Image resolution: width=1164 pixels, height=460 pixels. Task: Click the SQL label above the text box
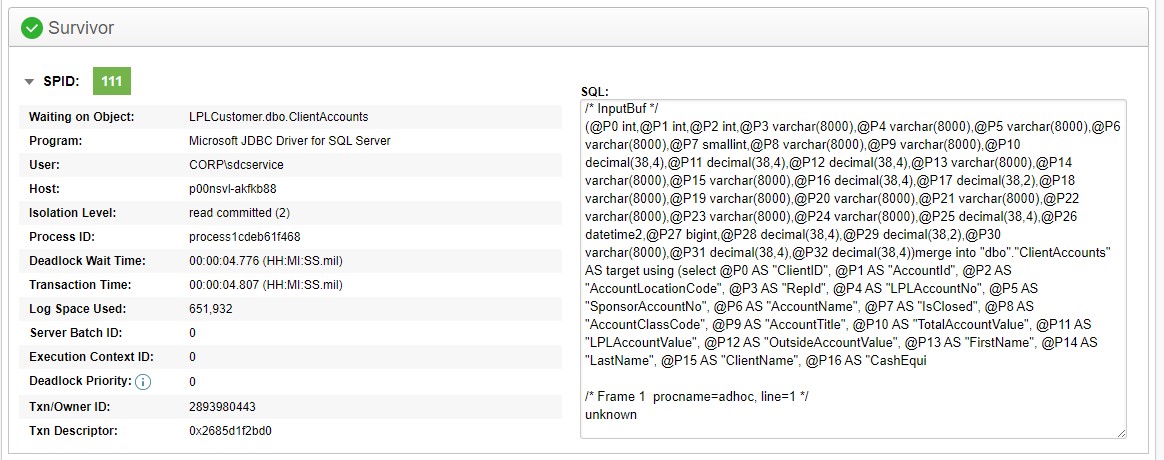click(x=595, y=91)
